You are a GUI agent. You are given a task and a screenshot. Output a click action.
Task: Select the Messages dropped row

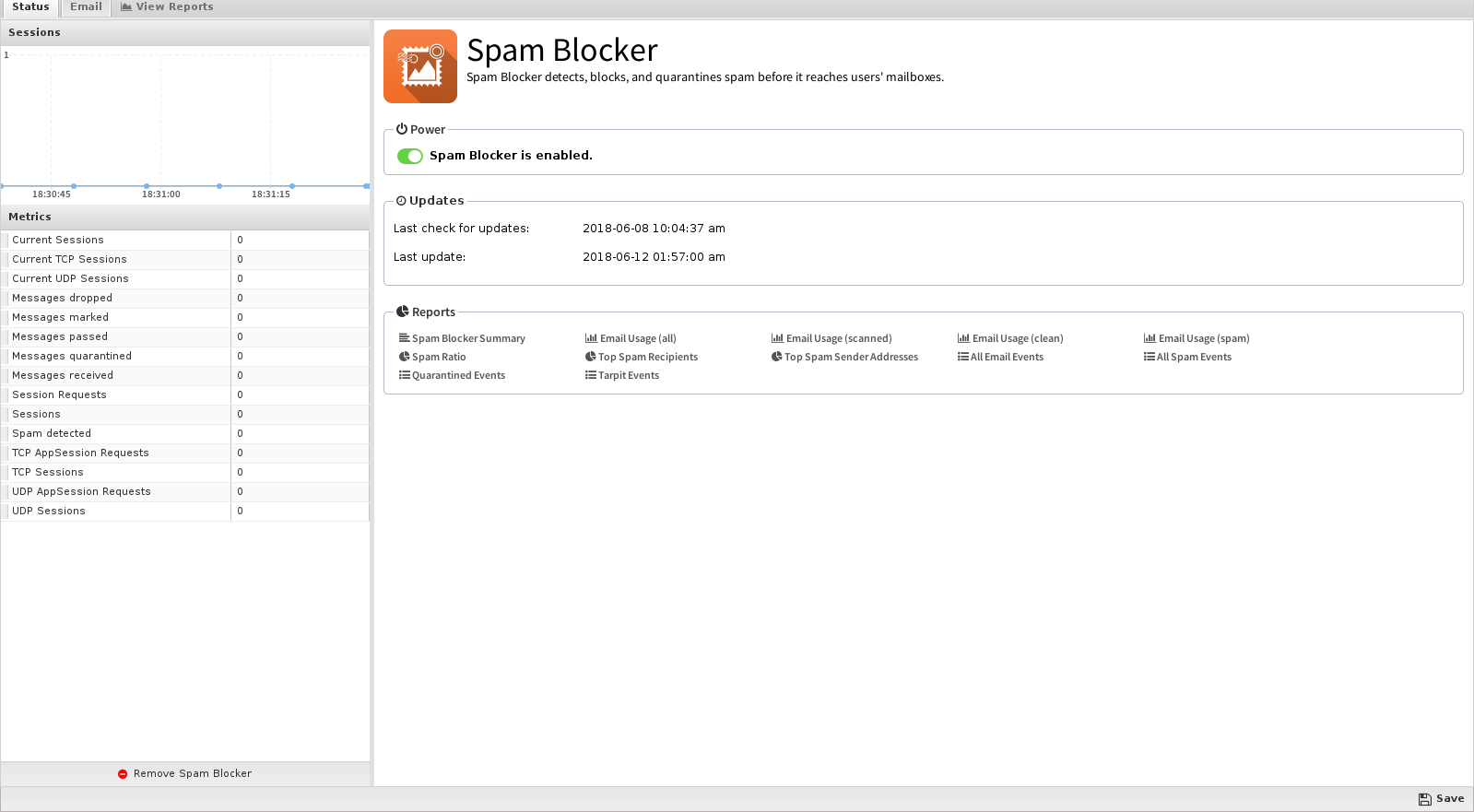(185, 298)
